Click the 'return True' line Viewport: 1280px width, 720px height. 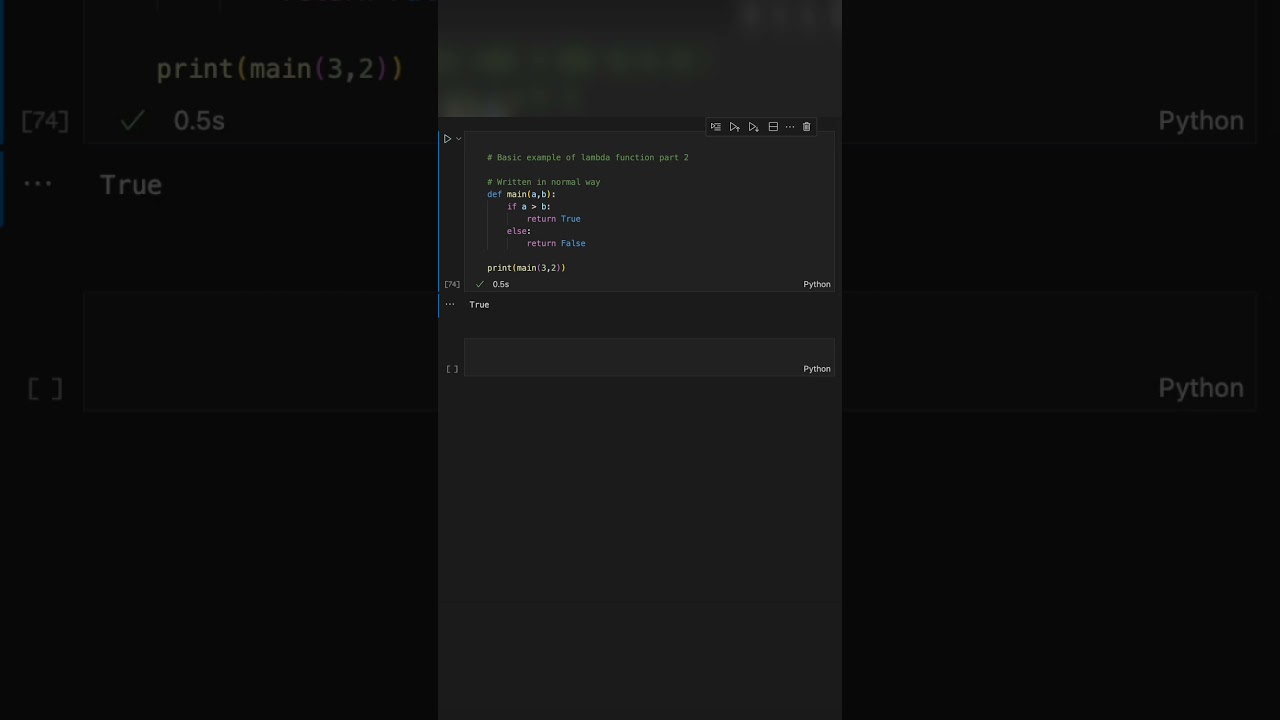[554, 218]
